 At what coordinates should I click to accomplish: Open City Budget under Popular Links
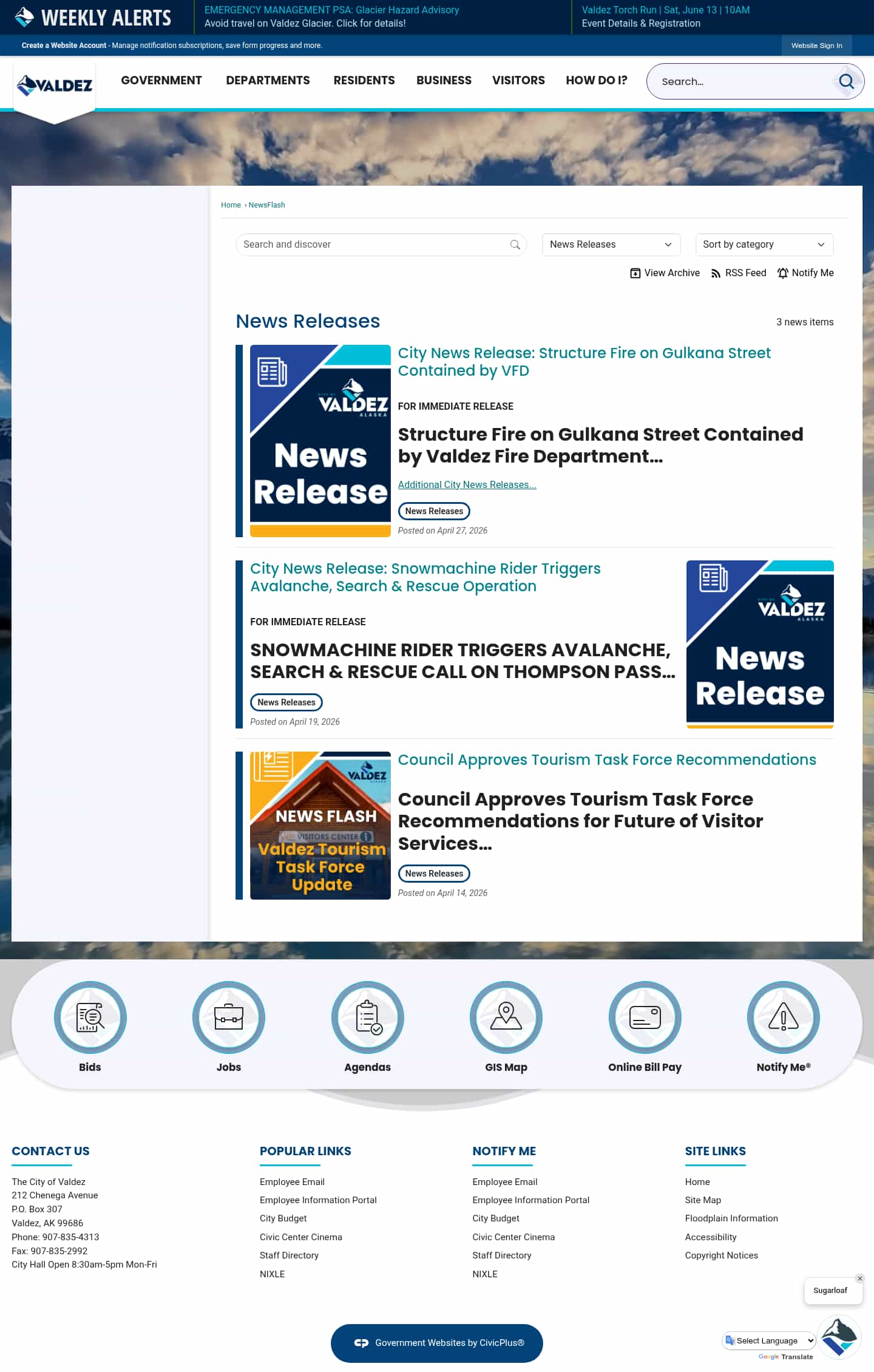click(283, 1218)
